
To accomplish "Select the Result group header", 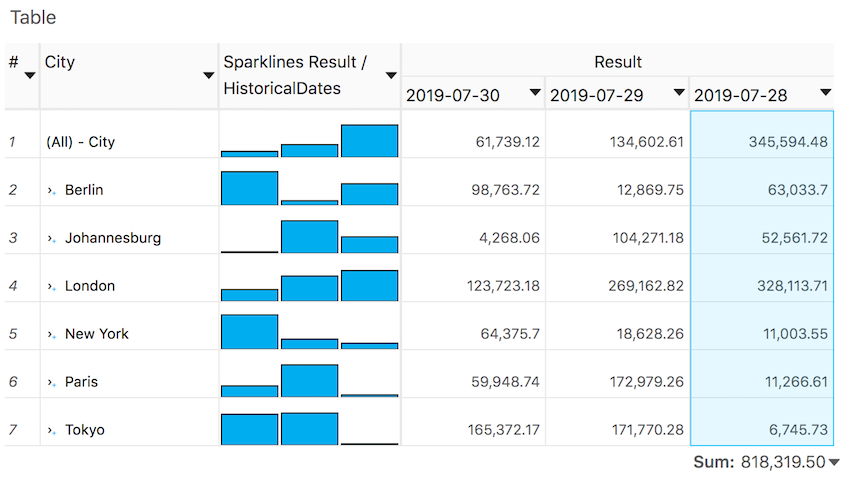I will click(x=618, y=62).
